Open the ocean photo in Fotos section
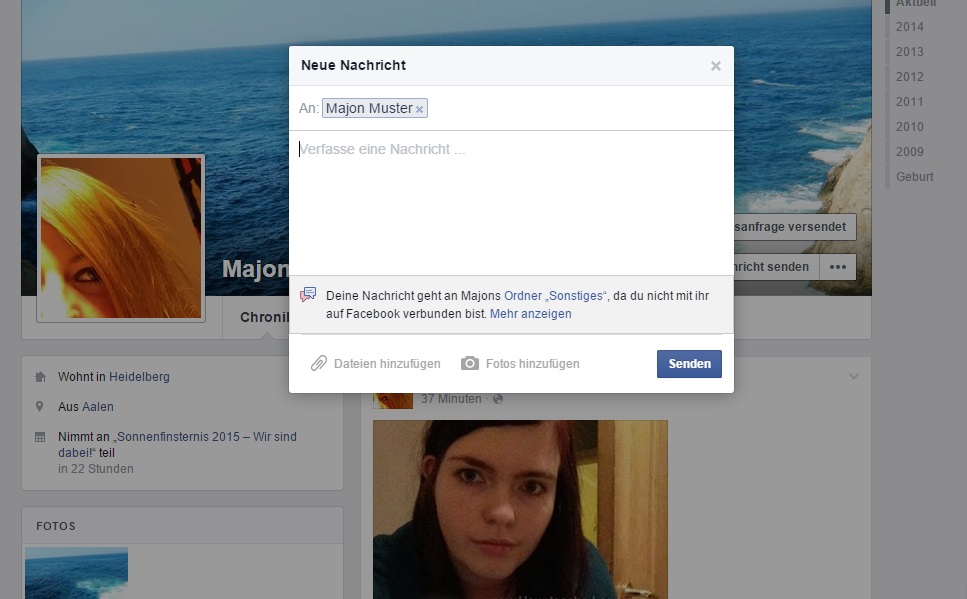Viewport: 967px width, 599px height. coord(76,572)
